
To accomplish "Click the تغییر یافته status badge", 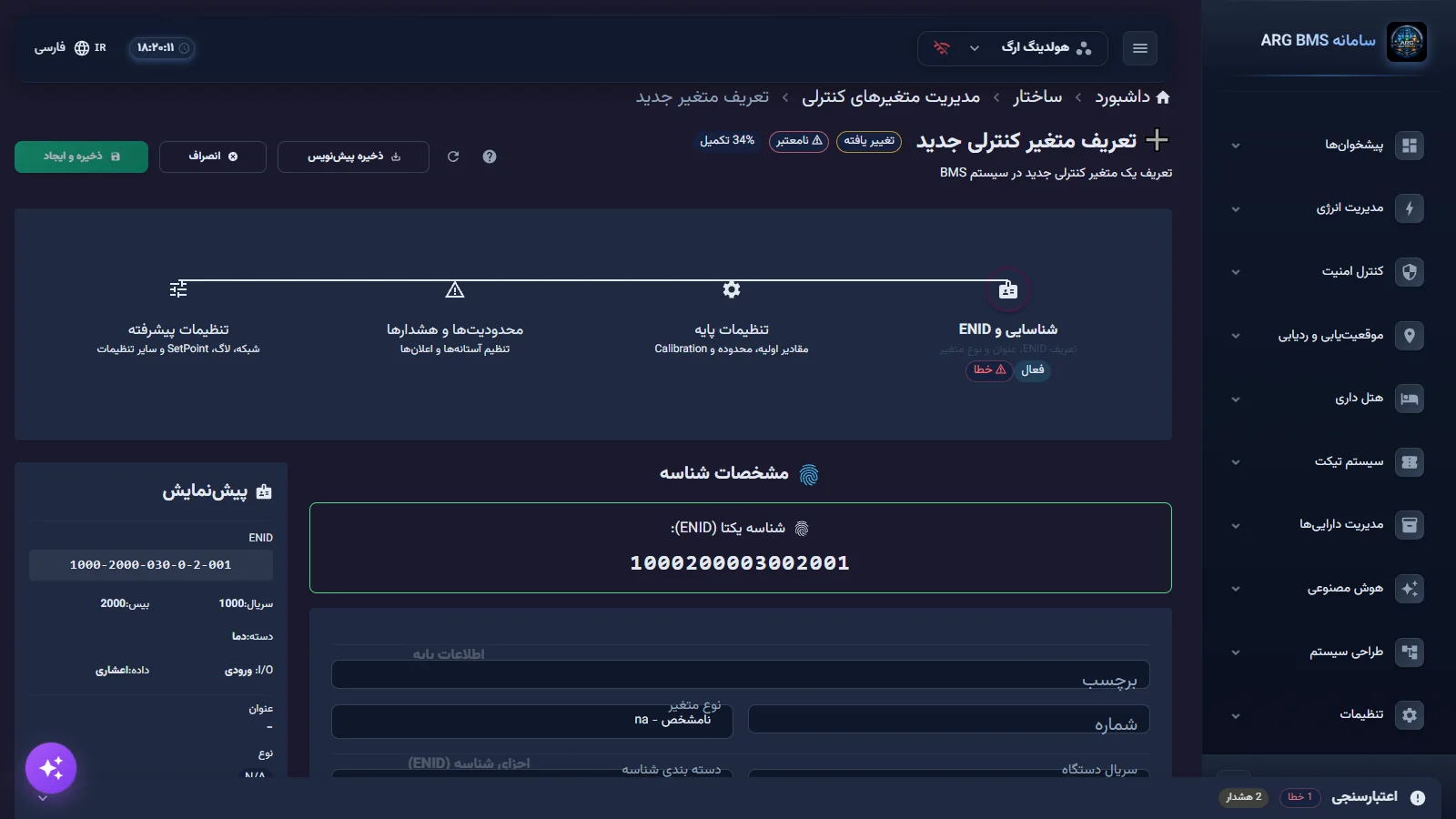I will tap(869, 141).
